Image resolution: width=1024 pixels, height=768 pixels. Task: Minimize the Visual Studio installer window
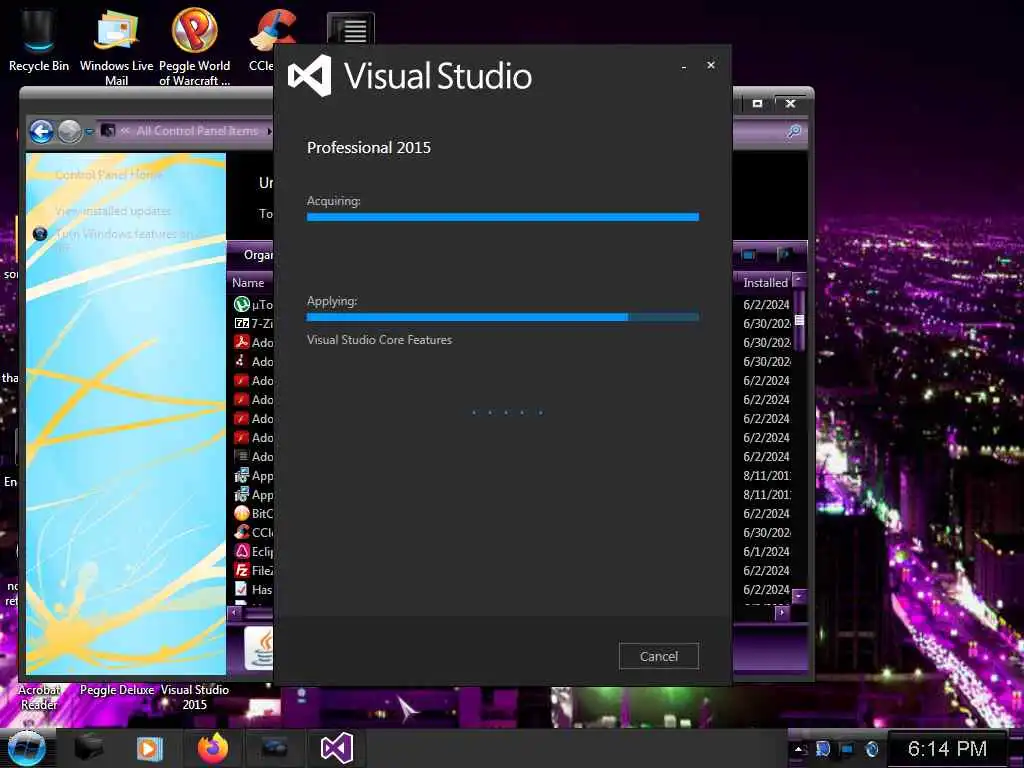coord(684,66)
